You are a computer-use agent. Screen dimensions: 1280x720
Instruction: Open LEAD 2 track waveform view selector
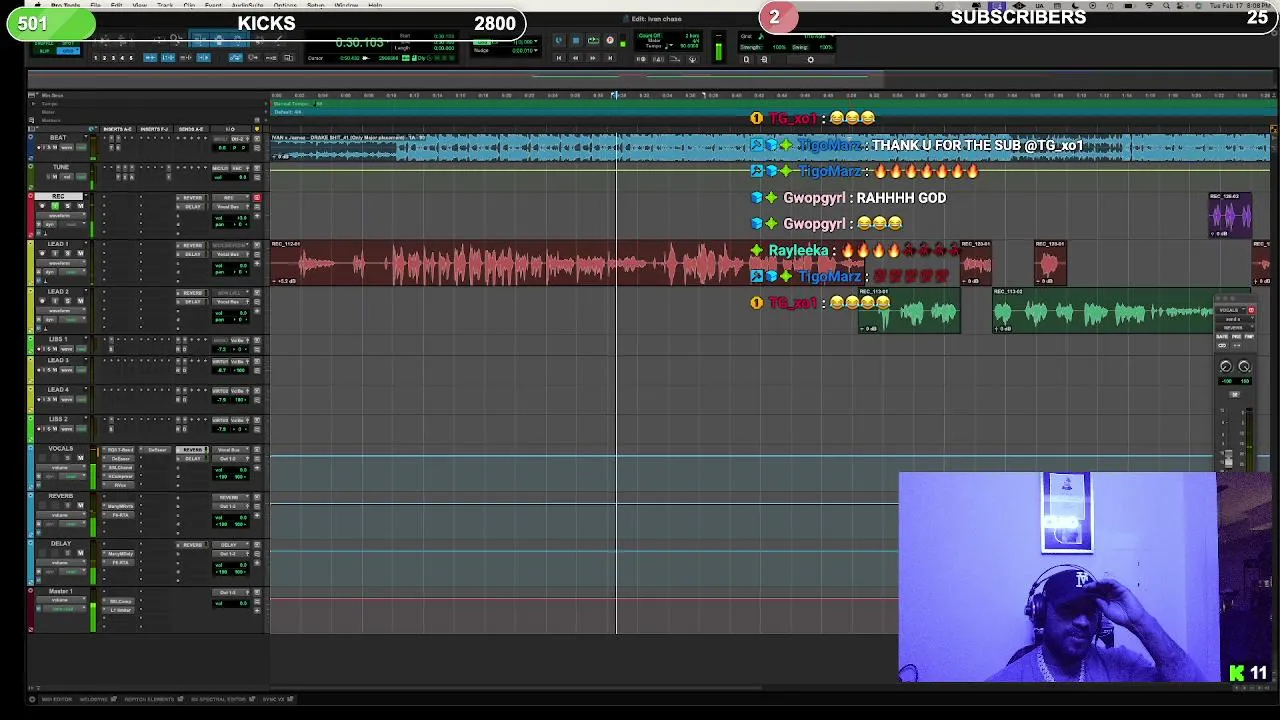pyautogui.click(x=60, y=311)
